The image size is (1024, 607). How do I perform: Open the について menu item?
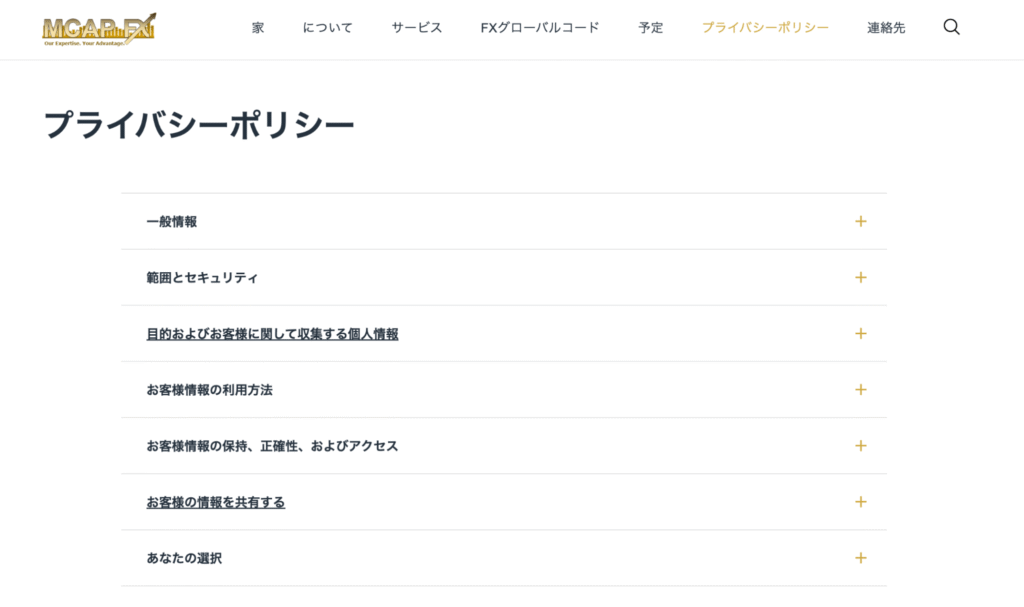pos(327,27)
